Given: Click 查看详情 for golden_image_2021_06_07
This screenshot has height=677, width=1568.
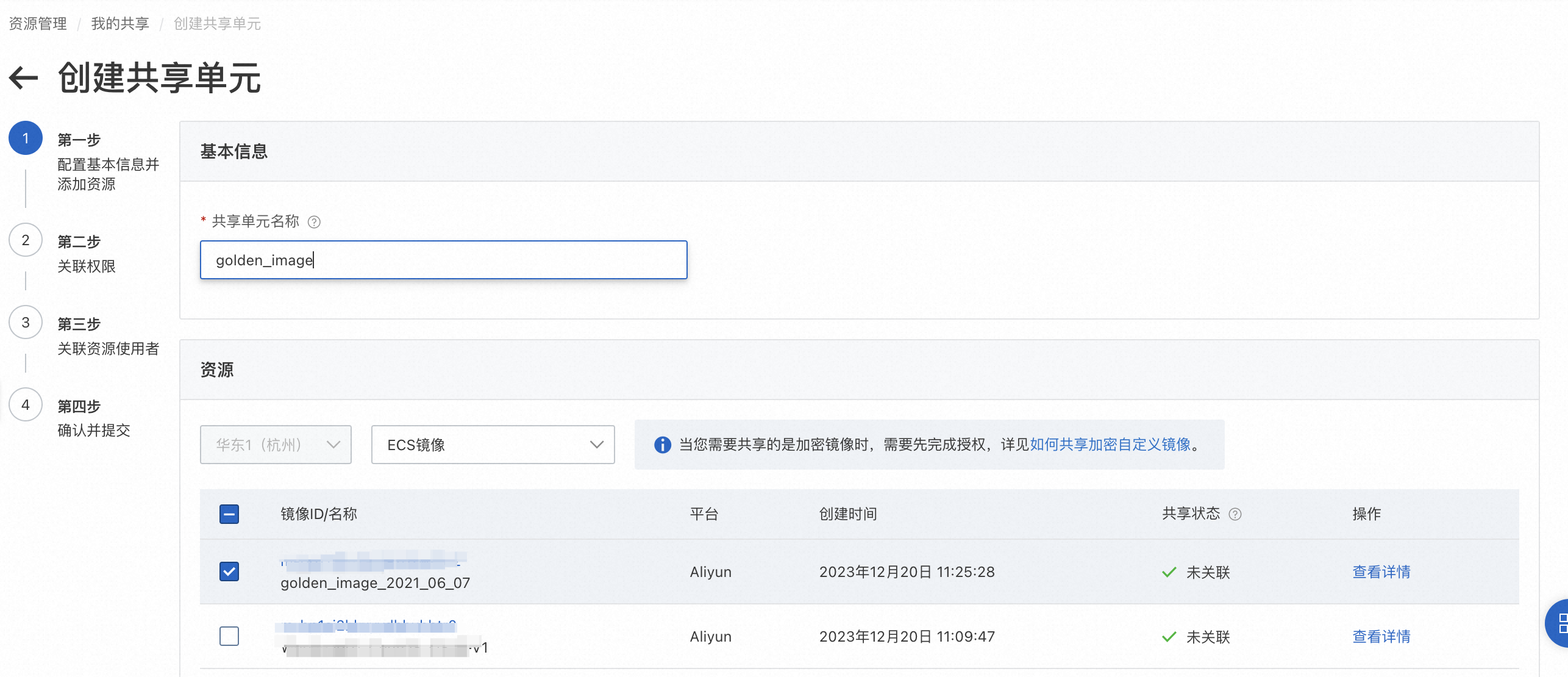Looking at the screenshot, I should click(1381, 572).
